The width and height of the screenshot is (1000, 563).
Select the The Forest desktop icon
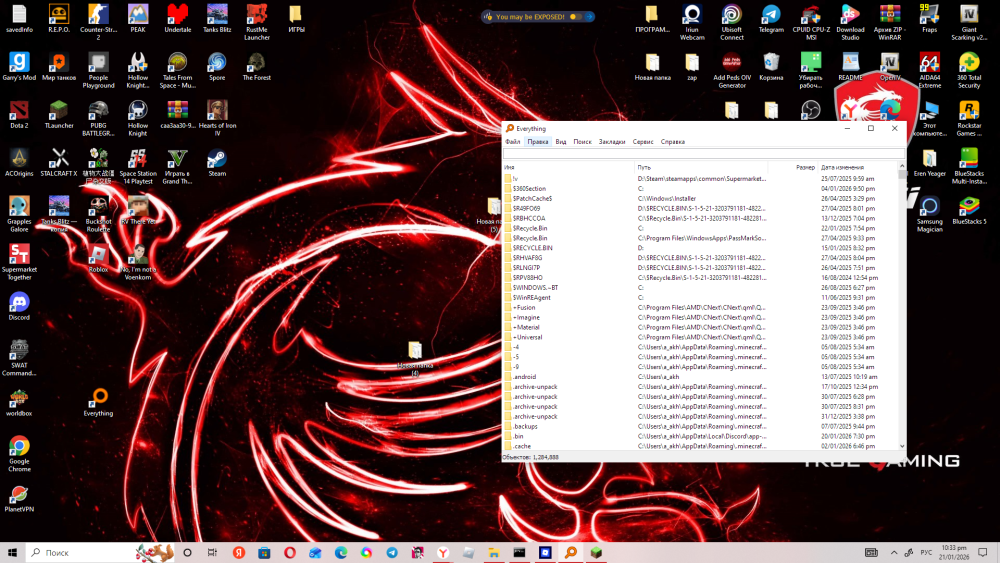click(x=256, y=67)
